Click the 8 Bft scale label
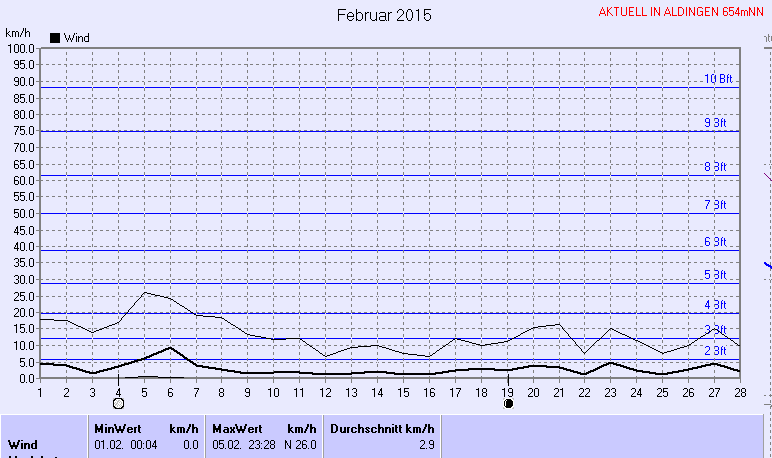 pos(715,167)
